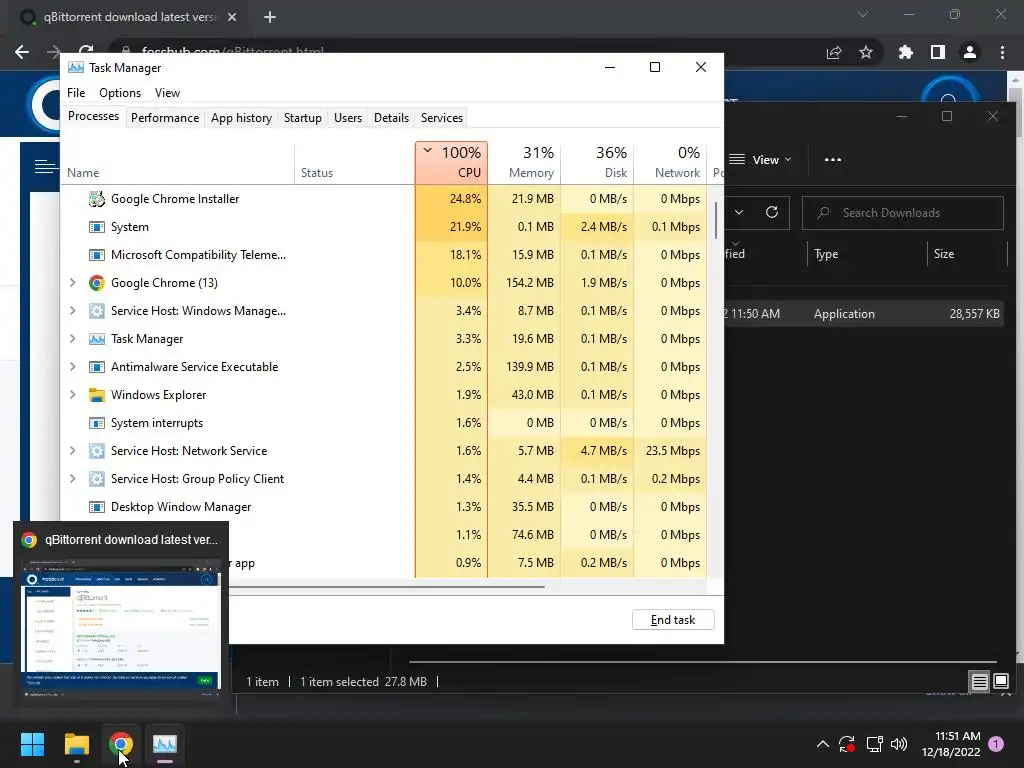1024x768 pixels.
Task: Sort Downloads by the Type column header
Action: pyautogui.click(x=867, y=254)
